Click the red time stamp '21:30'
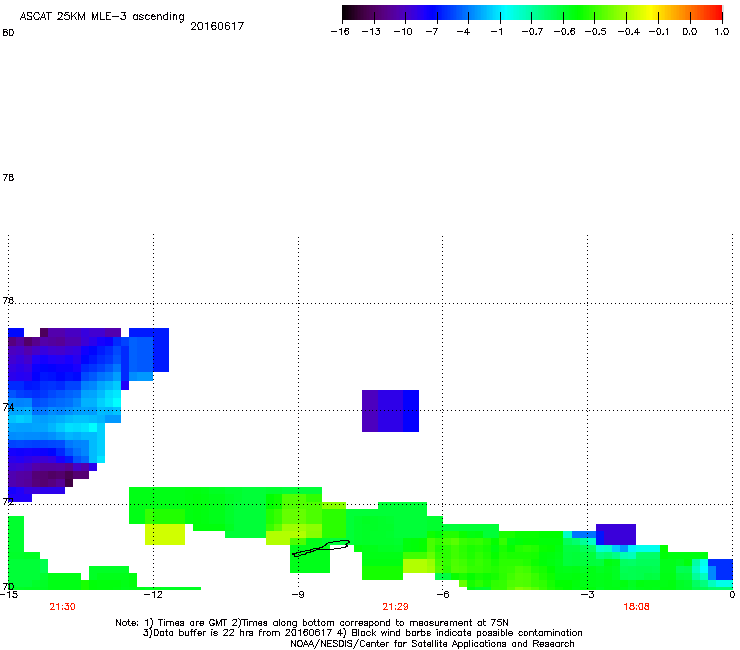Image resolution: width=740 pixels, height=650 pixels. pos(62,607)
